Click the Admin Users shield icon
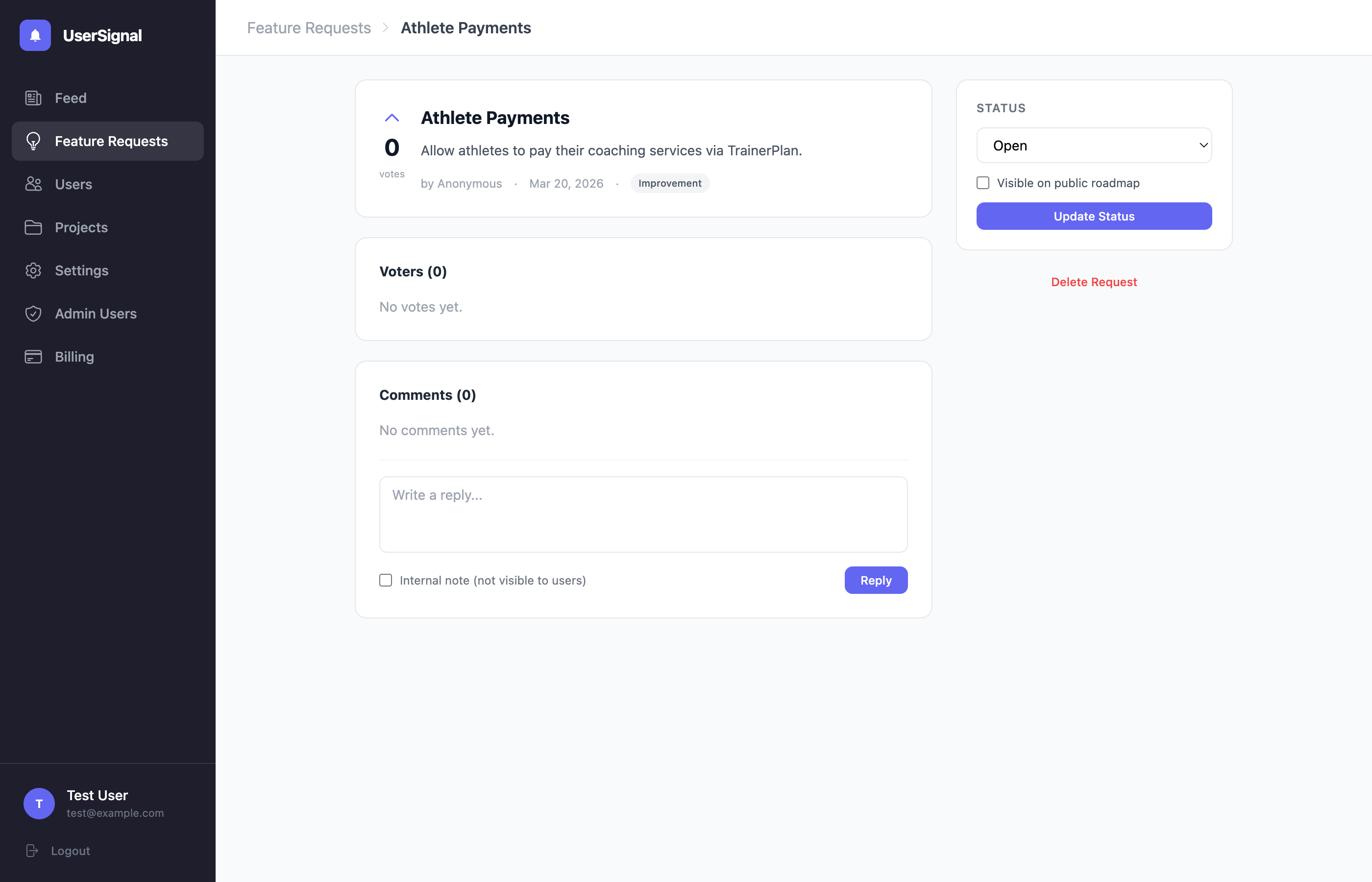Image resolution: width=1372 pixels, height=882 pixels. (x=33, y=313)
